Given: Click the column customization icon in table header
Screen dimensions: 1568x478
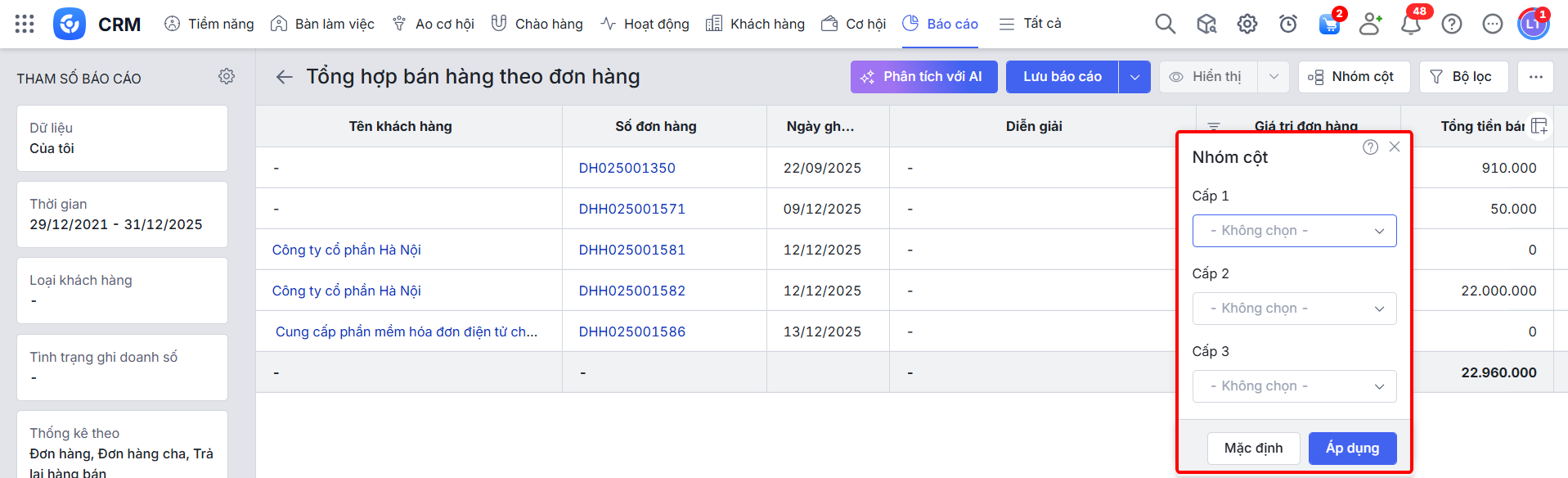Looking at the screenshot, I should (x=1539, y=126).
